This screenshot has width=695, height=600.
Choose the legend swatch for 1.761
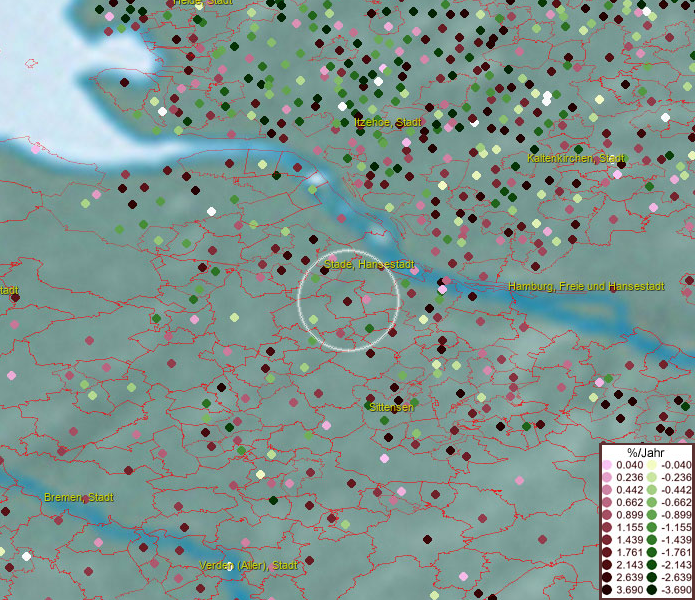click(x=607, y=553)
